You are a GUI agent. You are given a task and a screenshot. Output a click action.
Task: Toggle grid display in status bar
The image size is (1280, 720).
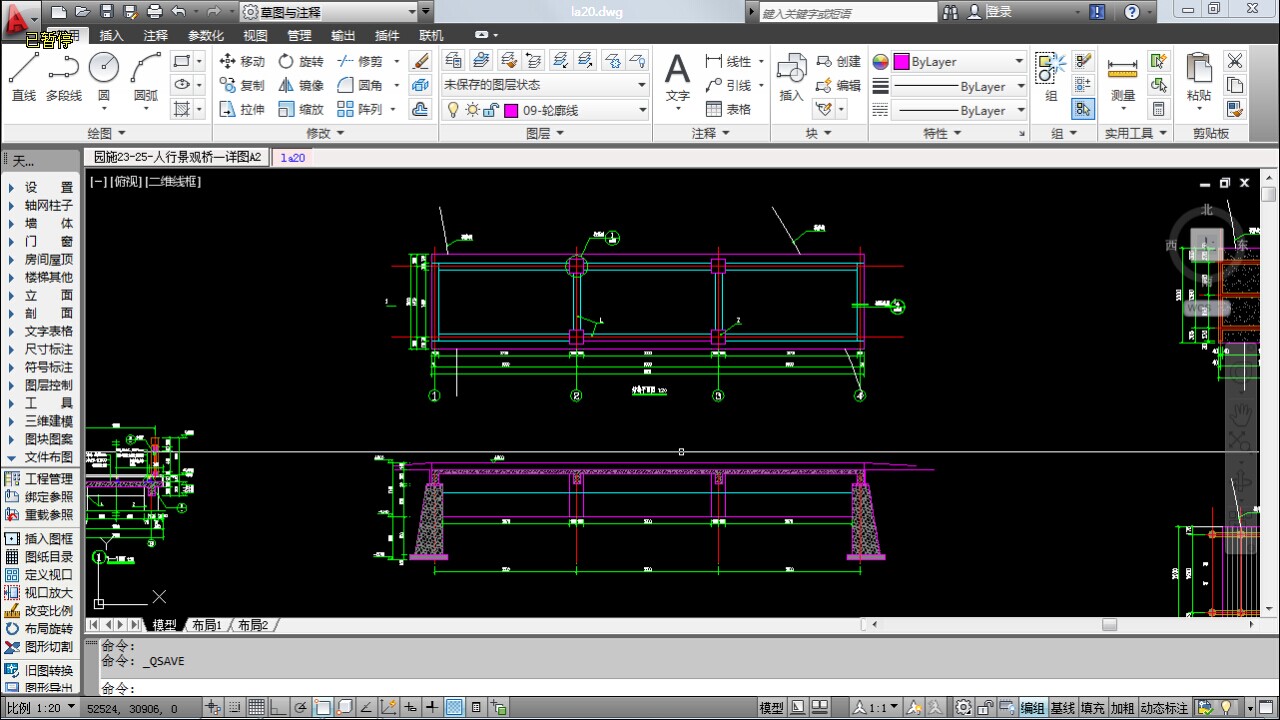[x=256, y=708]
